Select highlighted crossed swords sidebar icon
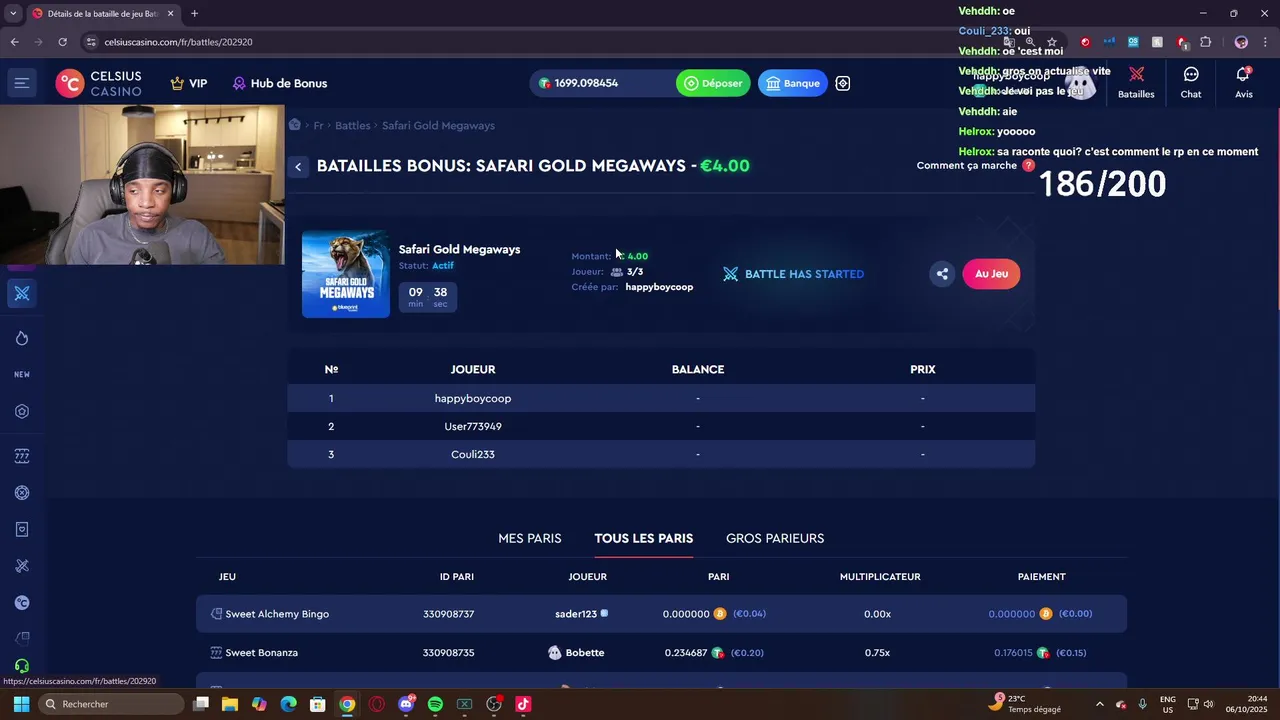This screenshot has height=720, width=1280. (x=22, y=293)
